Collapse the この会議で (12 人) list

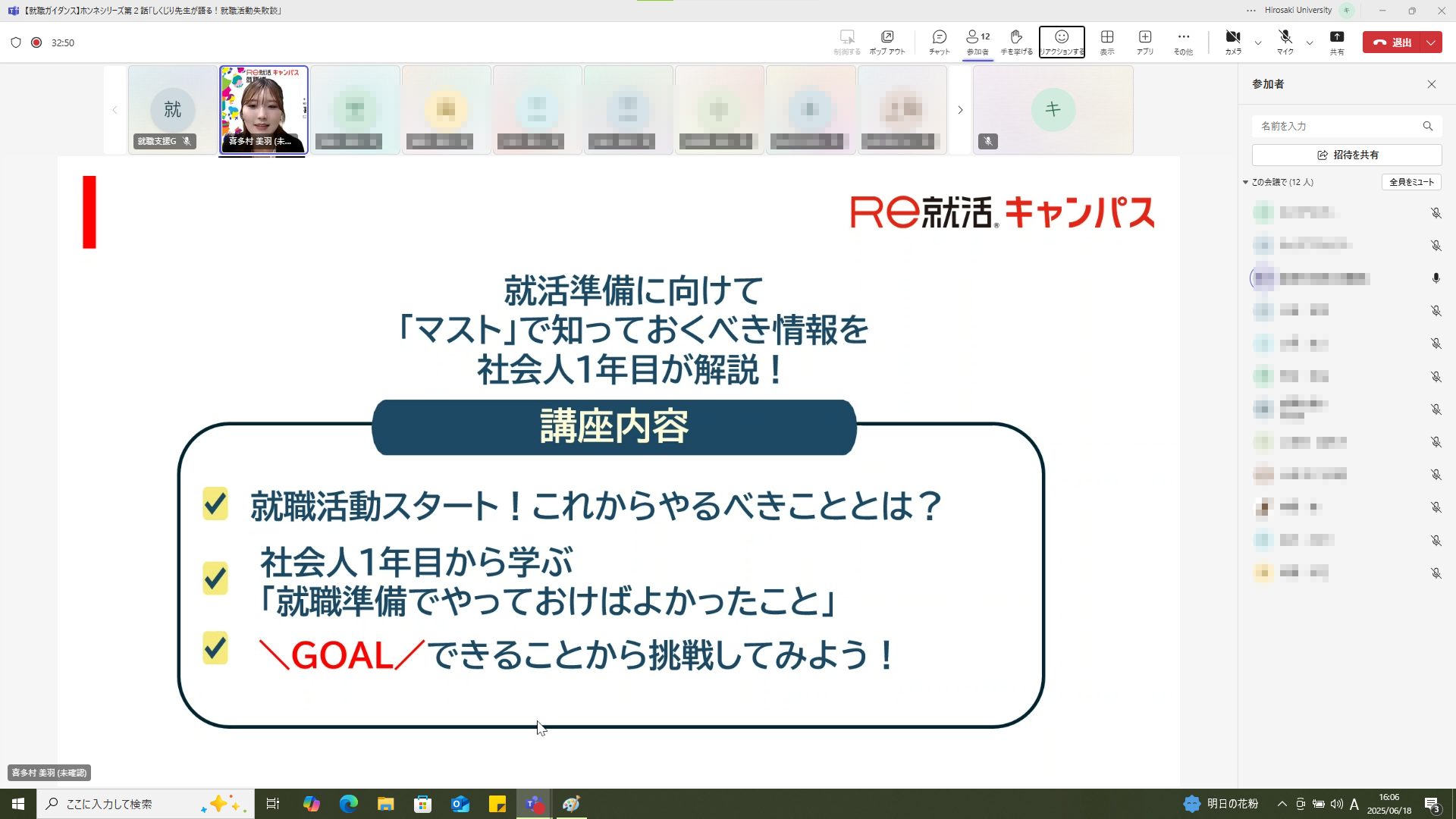[x=1245, y=182]
